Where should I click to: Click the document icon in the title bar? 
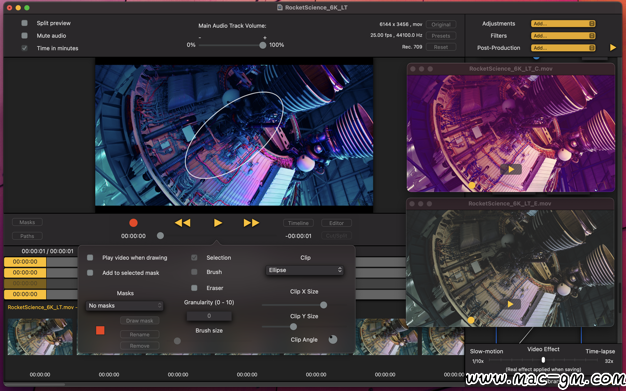click(280, 7)
